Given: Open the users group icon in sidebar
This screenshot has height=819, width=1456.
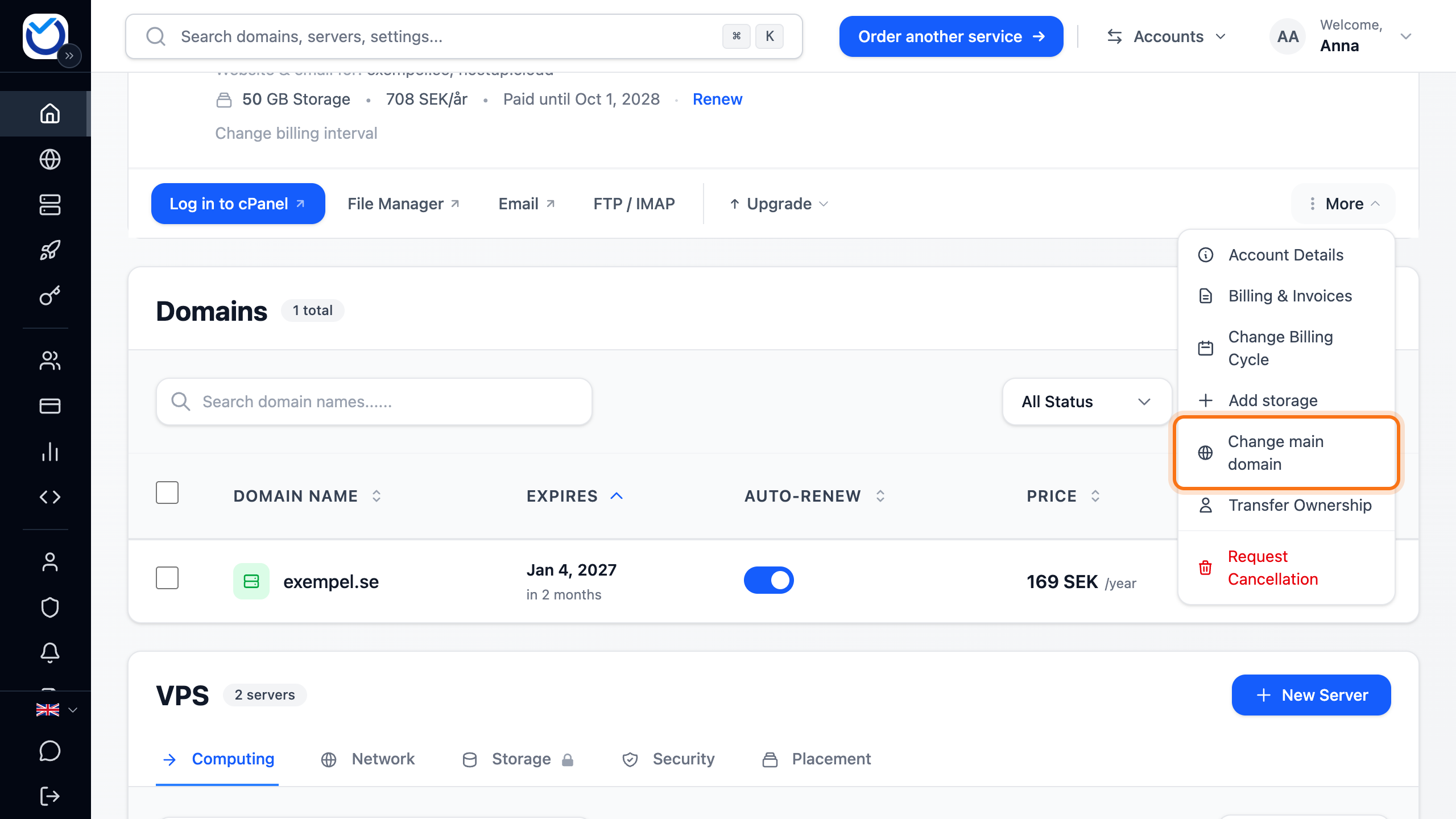Looking at the screenshot, I should click(50, 361).
